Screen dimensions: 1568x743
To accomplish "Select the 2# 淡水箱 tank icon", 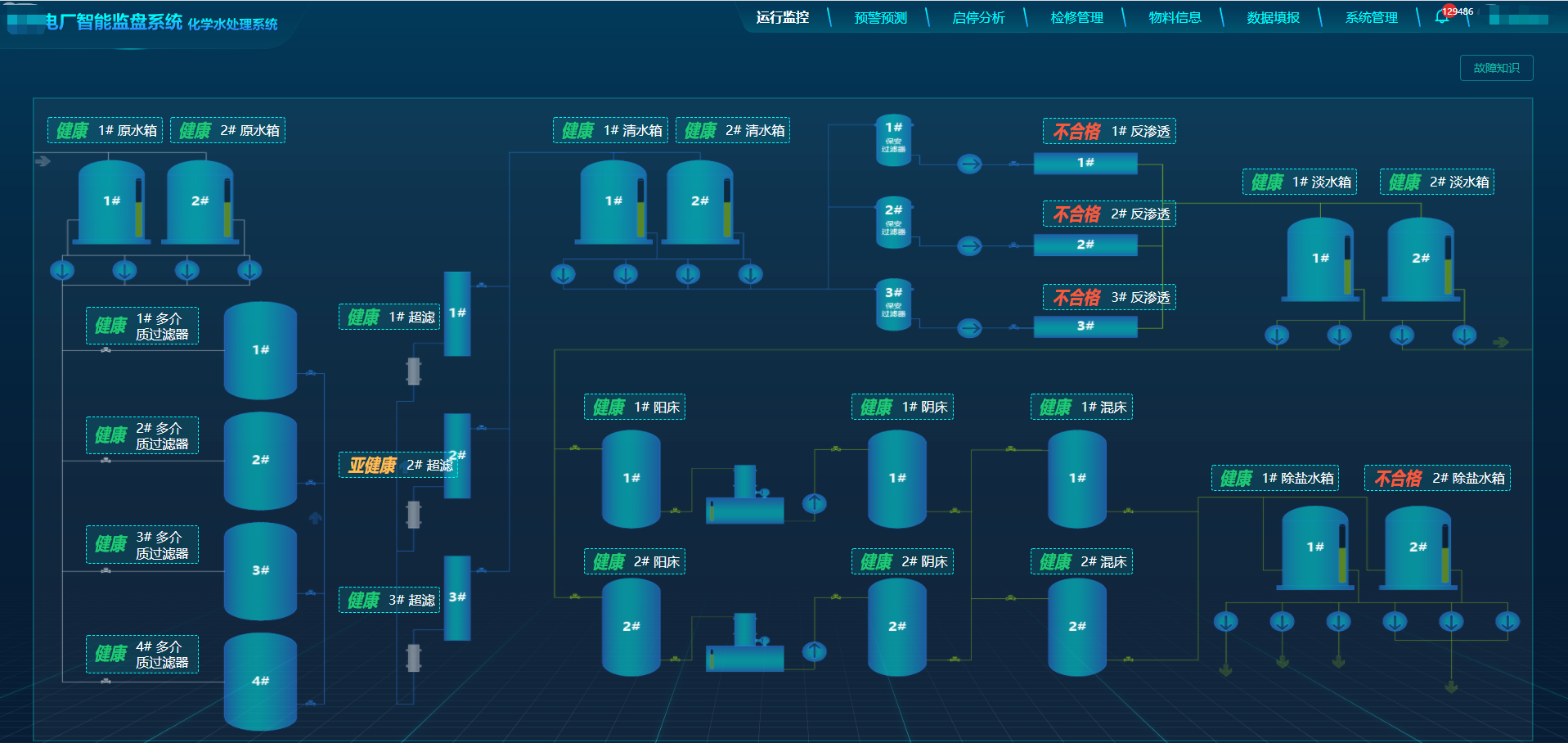I will tap(1422, 259).
